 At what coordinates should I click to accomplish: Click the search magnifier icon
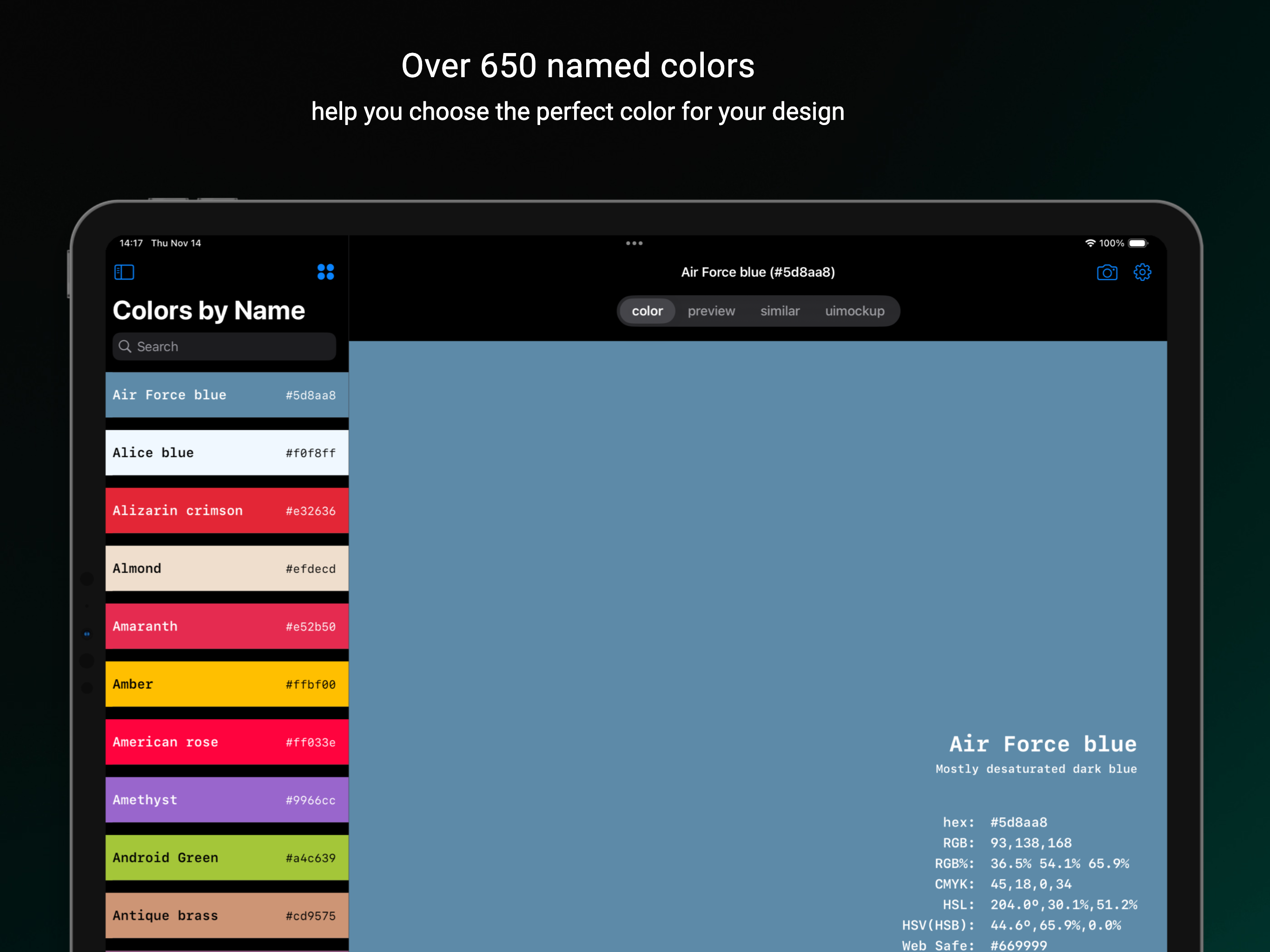pos(125,346)
